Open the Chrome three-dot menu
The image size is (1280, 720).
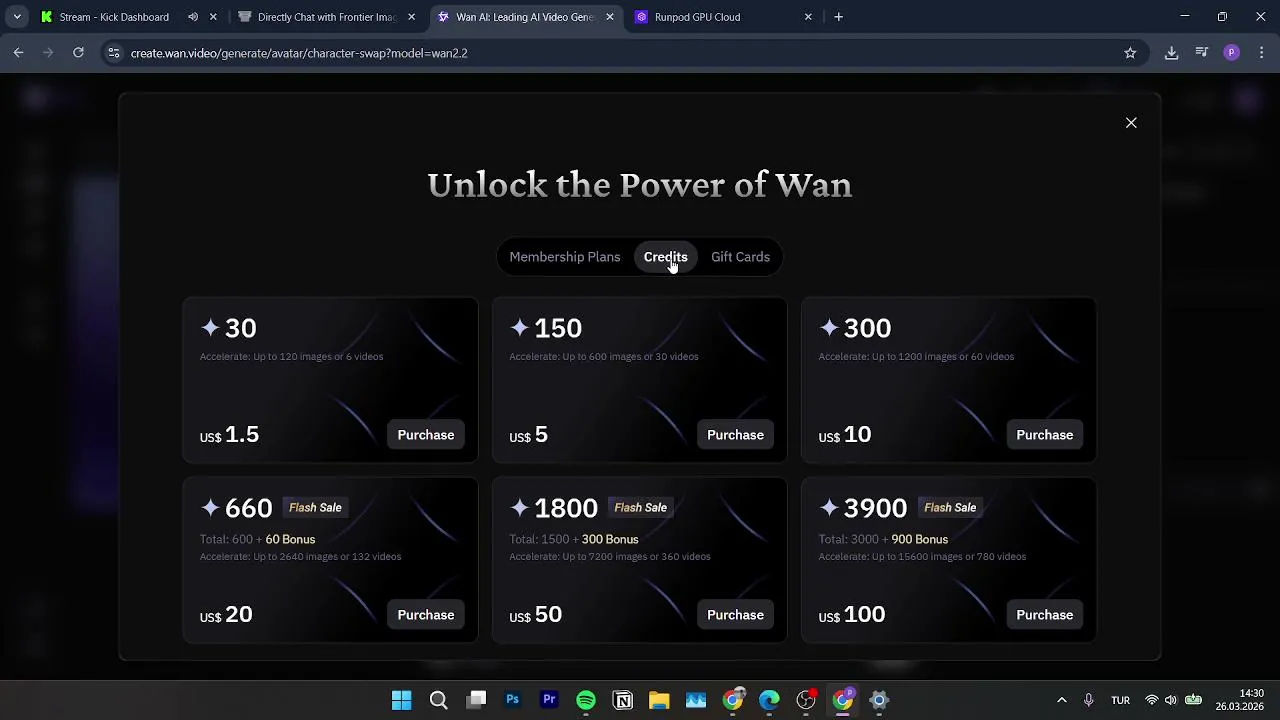(1261, 53)
